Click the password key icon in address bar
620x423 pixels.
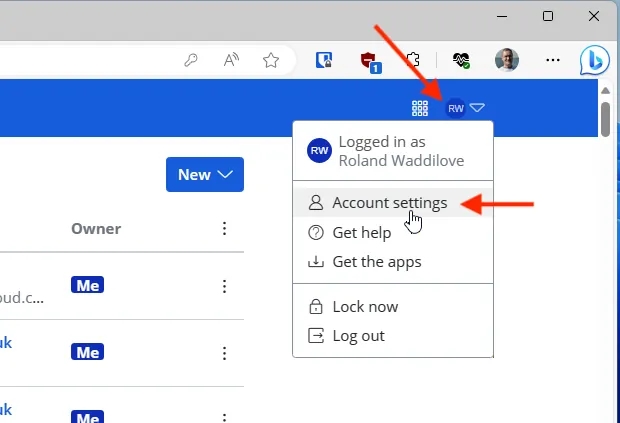pyautogui.click(x=191, y=60)
